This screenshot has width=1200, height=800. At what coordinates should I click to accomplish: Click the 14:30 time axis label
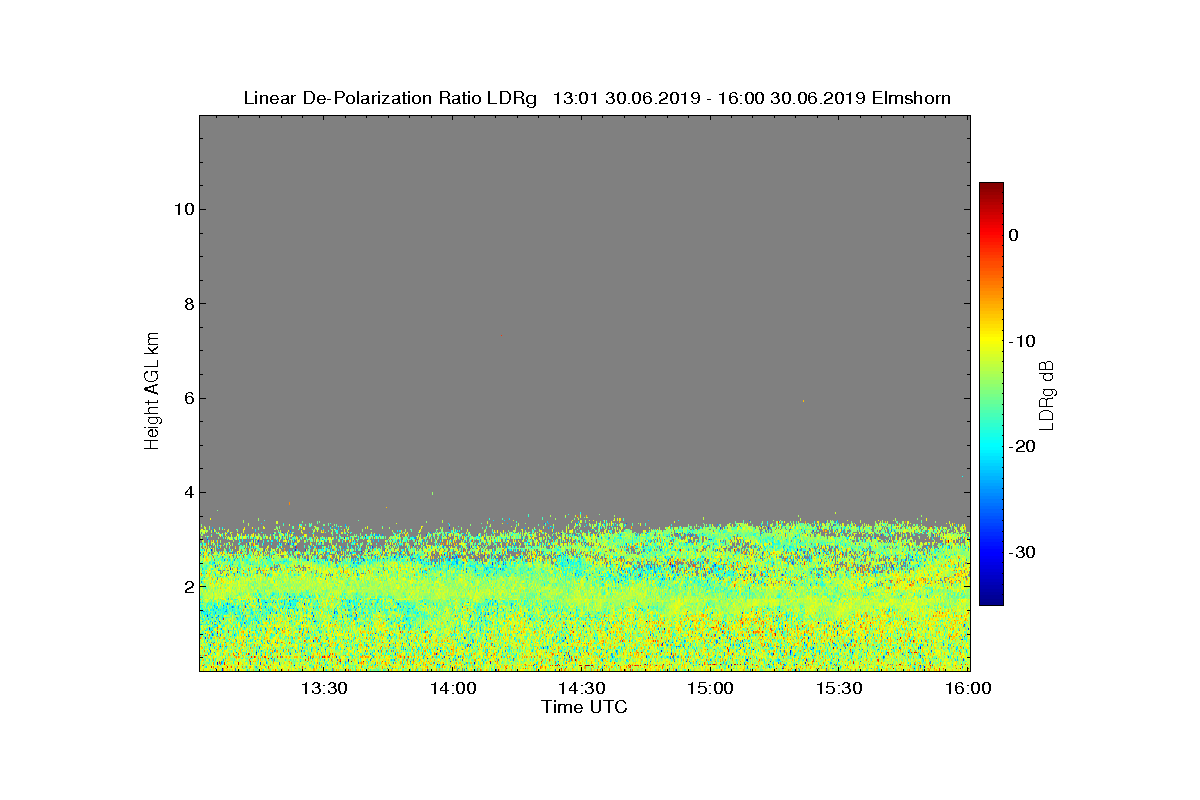click(x=581, y=689)
